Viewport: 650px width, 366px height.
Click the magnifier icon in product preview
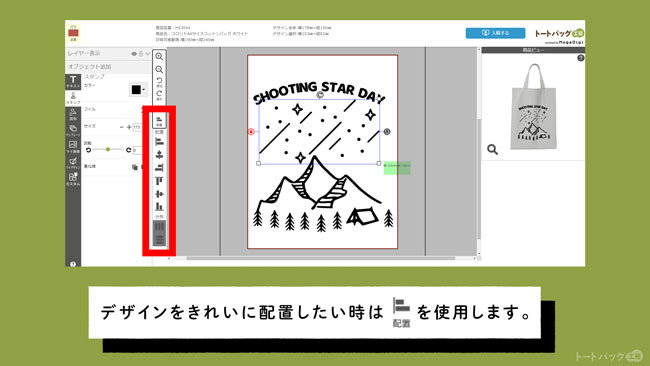[x=492, y=149]
